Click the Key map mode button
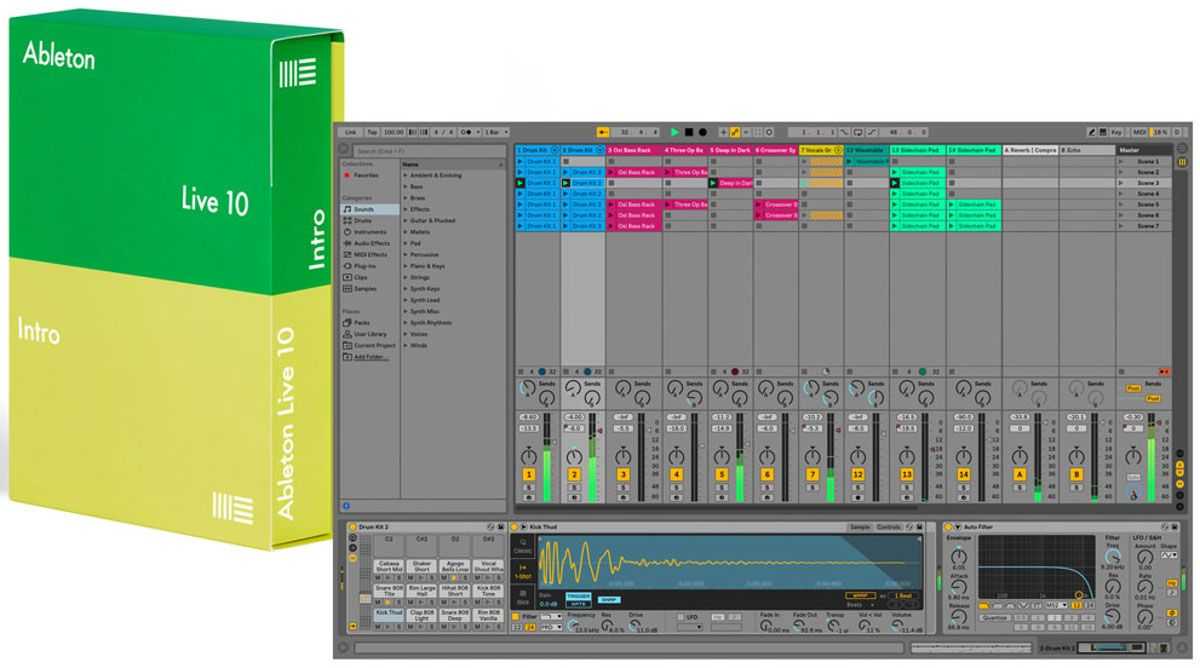 click(1116, 132)
